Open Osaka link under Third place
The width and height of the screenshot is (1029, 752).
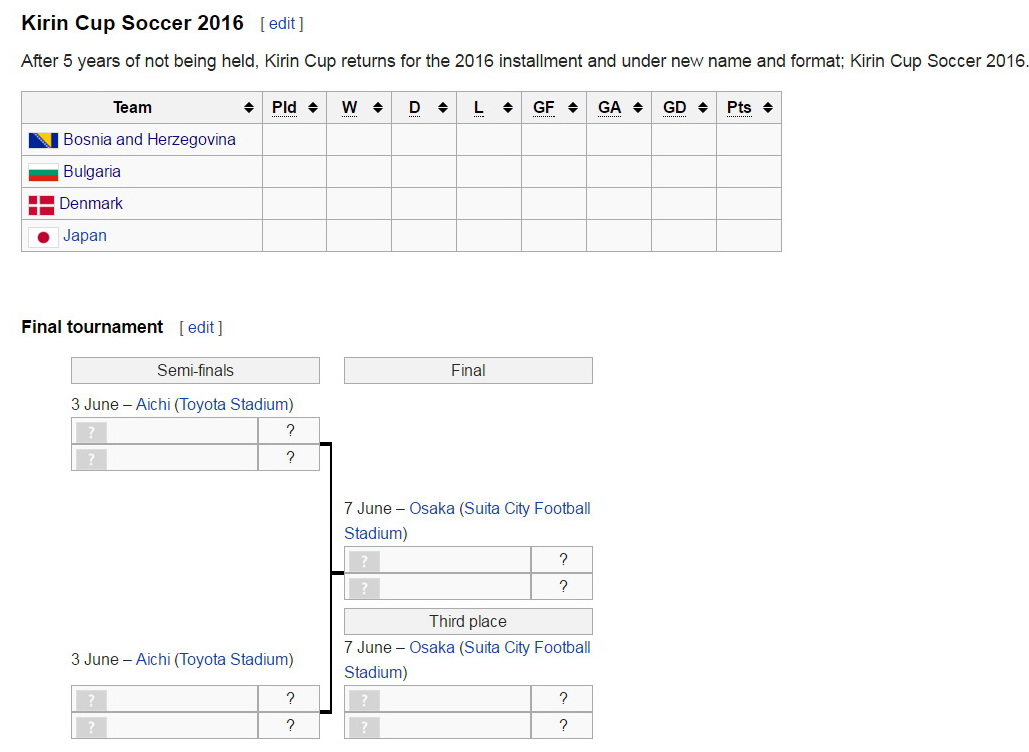432,648
